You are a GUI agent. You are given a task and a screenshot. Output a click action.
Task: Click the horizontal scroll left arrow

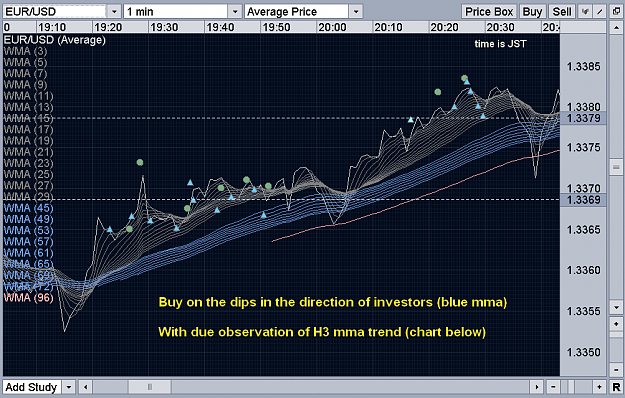tap(85, 387)
